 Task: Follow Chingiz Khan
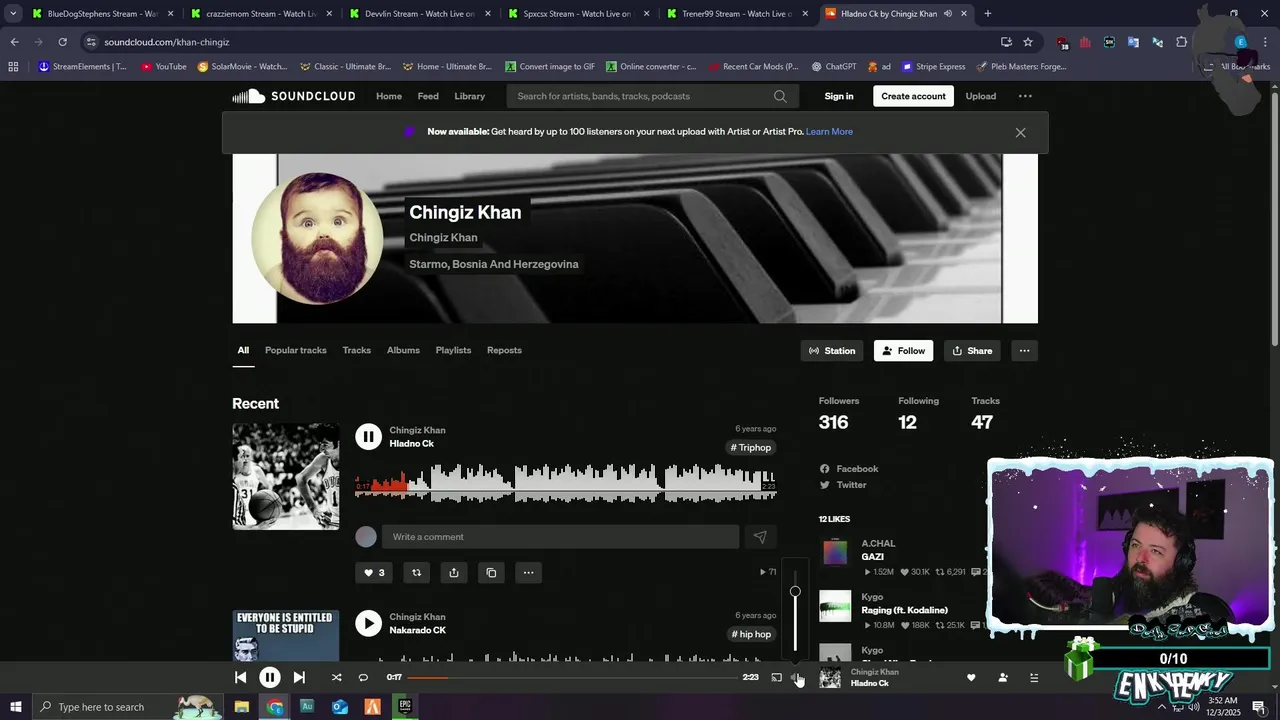tap(904, 351)
